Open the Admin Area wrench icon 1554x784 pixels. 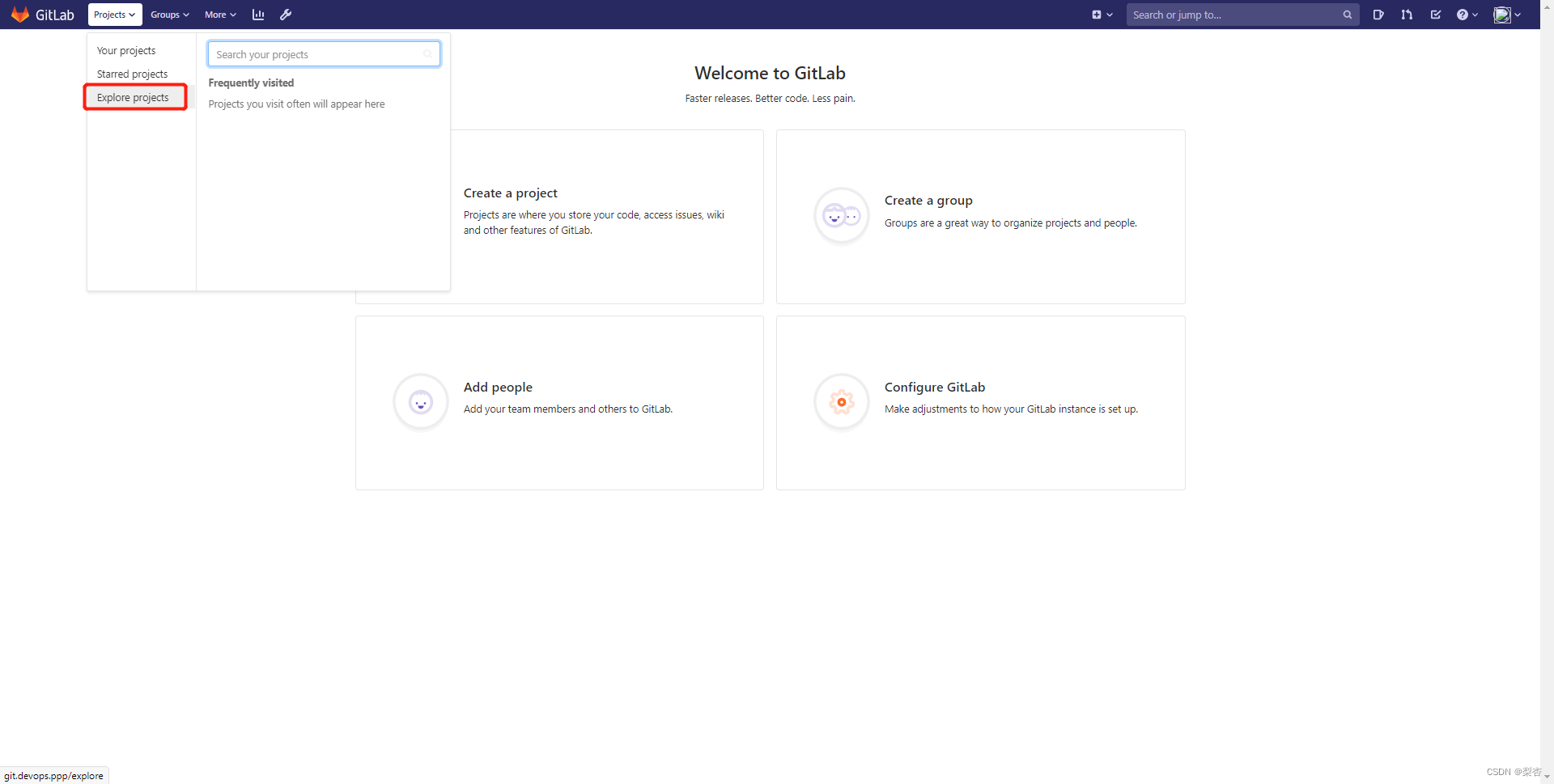coord(286,15)
